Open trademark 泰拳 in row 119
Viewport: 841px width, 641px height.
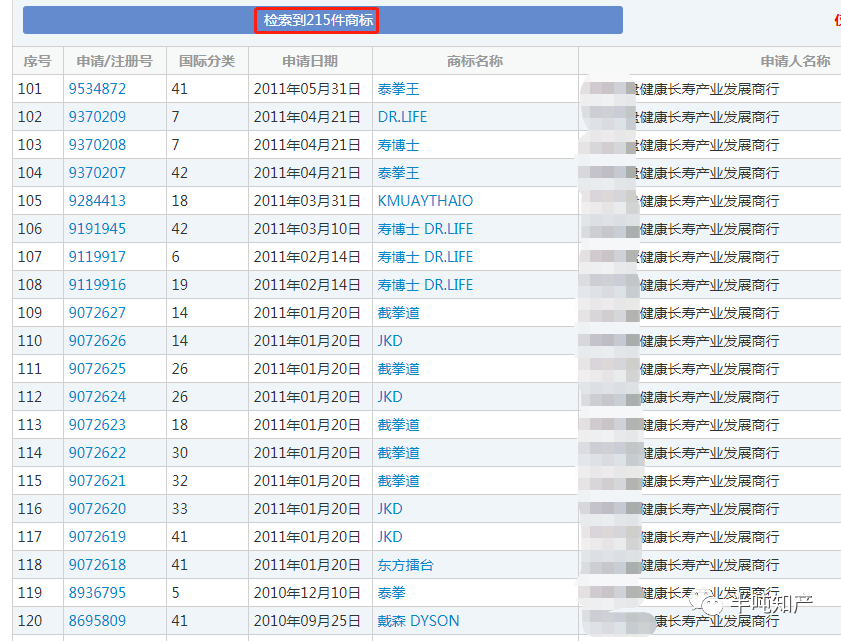392,592
